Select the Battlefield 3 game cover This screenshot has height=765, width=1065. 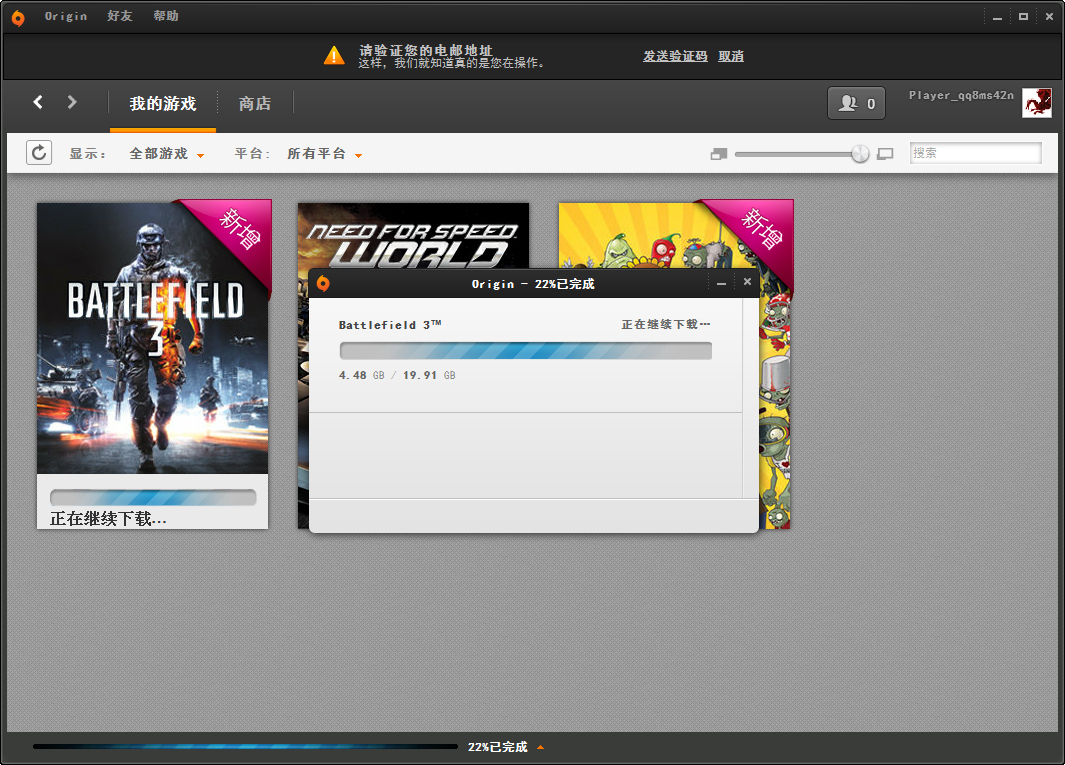point(152,338)
